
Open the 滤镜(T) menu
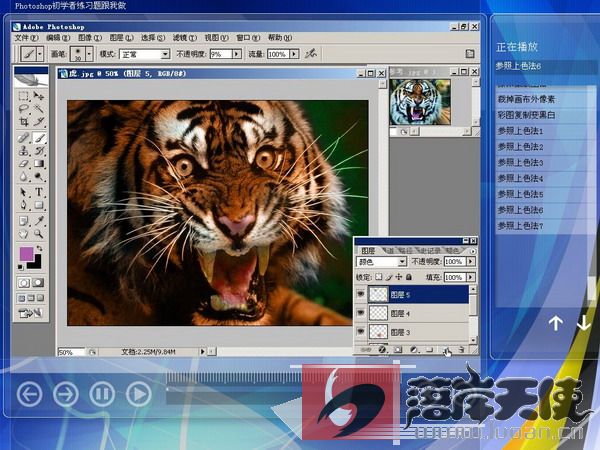(184, 38)
